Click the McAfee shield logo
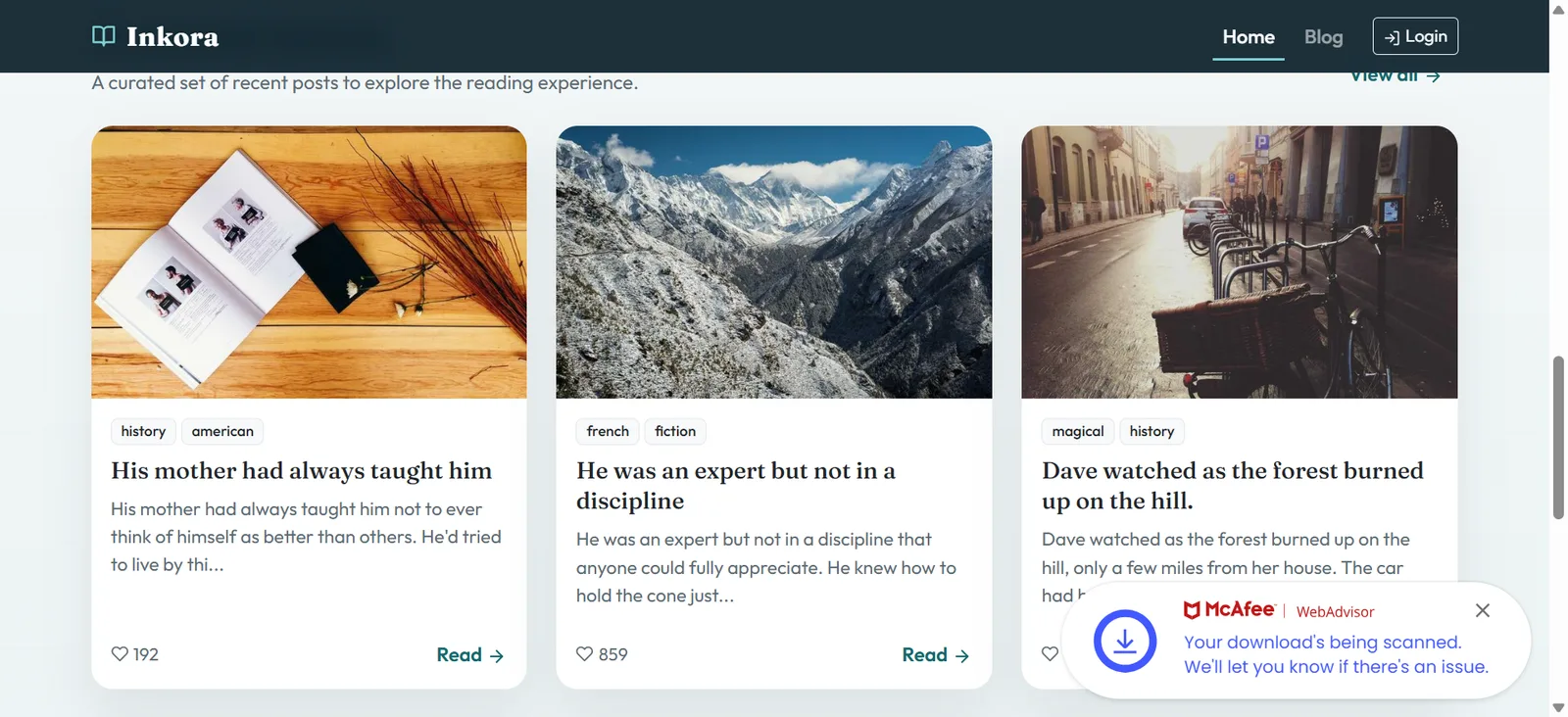 click(x=1192, y=610)
